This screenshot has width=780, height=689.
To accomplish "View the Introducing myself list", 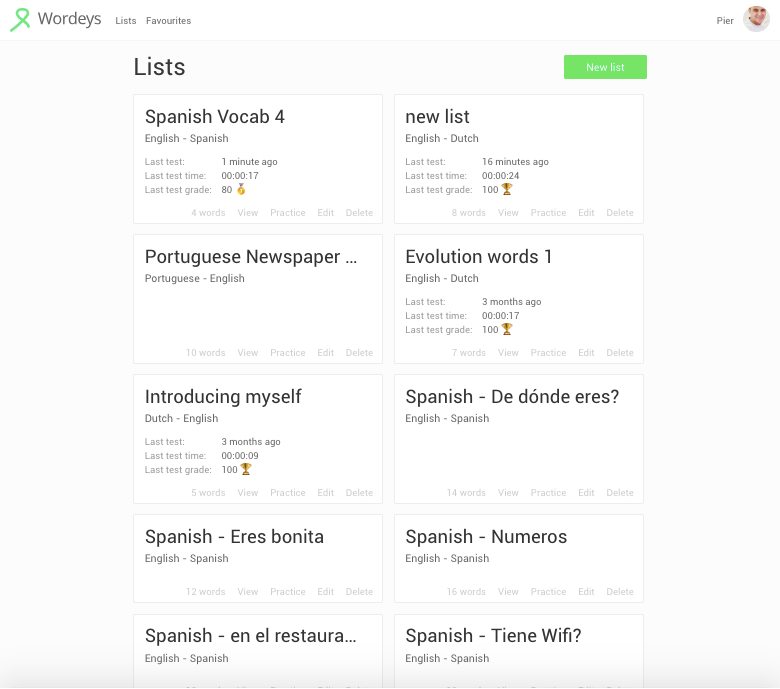I will click(247, 492).
